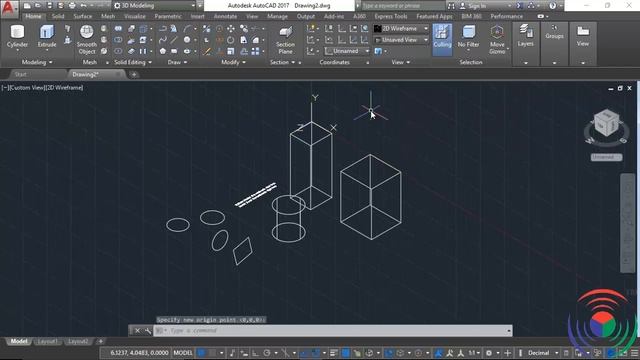Open the Unnamed UCS dropdown
The height and width of the screenshot is (360, 640).
tap(347, 51)
